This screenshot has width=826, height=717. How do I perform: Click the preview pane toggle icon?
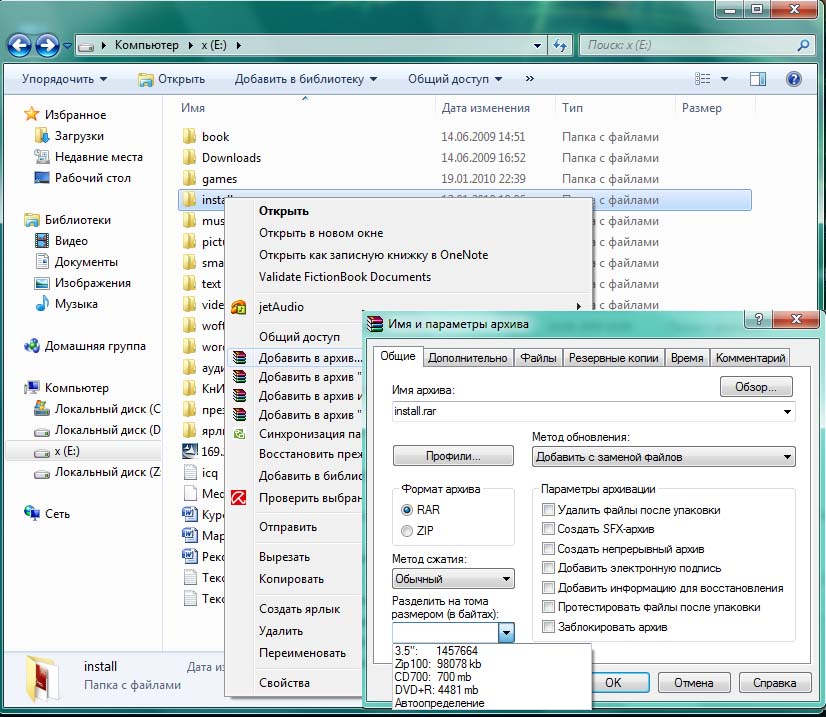[x=758, y=79]
